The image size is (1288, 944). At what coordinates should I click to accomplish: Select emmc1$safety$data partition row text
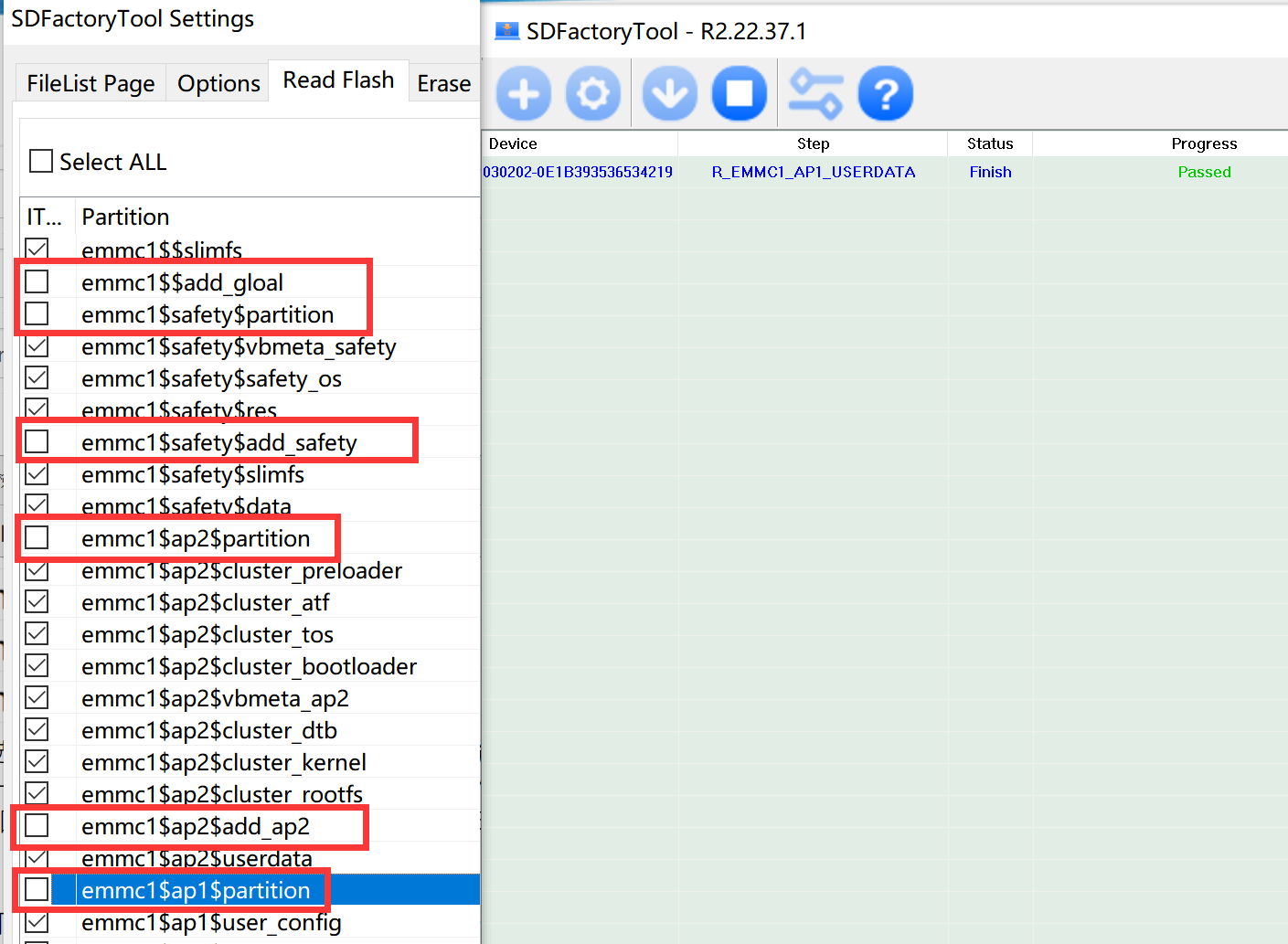pos(186,506)
